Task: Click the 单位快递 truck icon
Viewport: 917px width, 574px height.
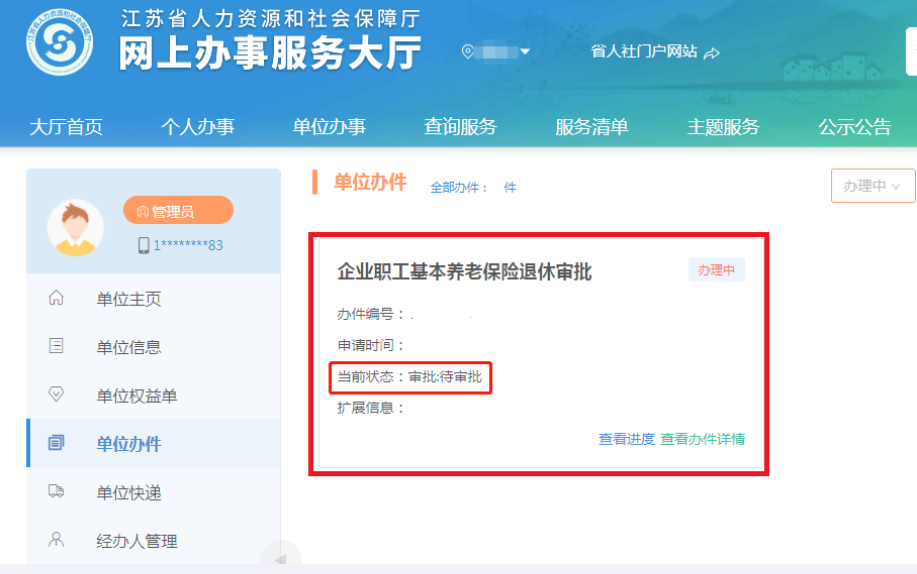Action: pyautogui.click(x=56, y=492)
